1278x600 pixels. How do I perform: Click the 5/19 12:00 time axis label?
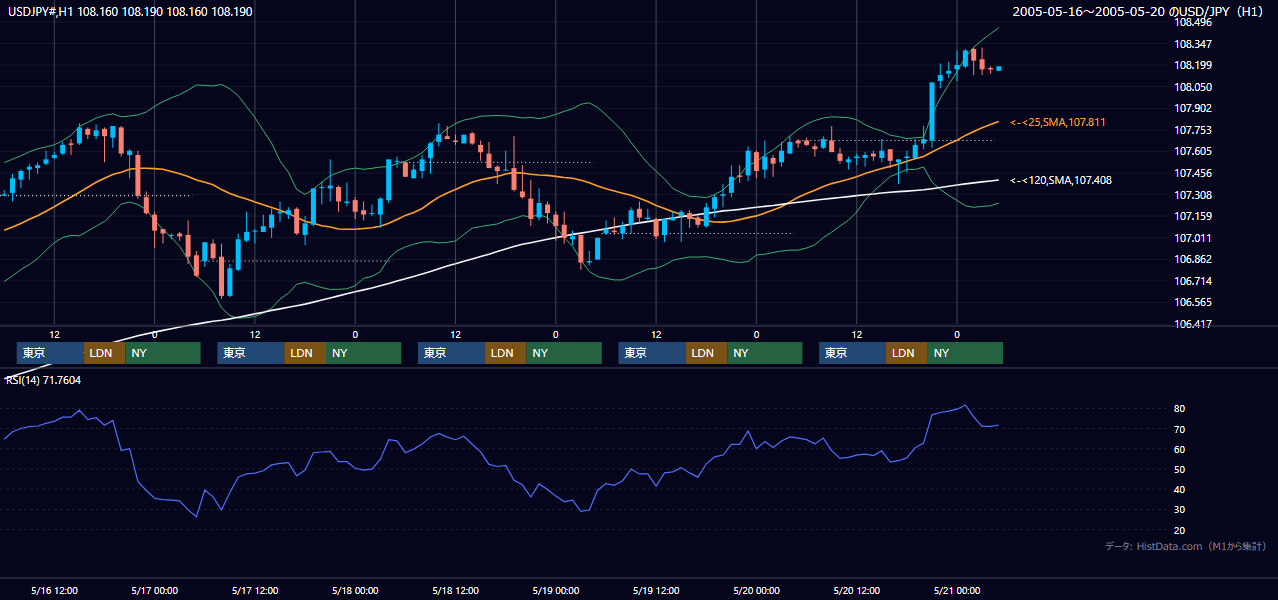point(656,590)
